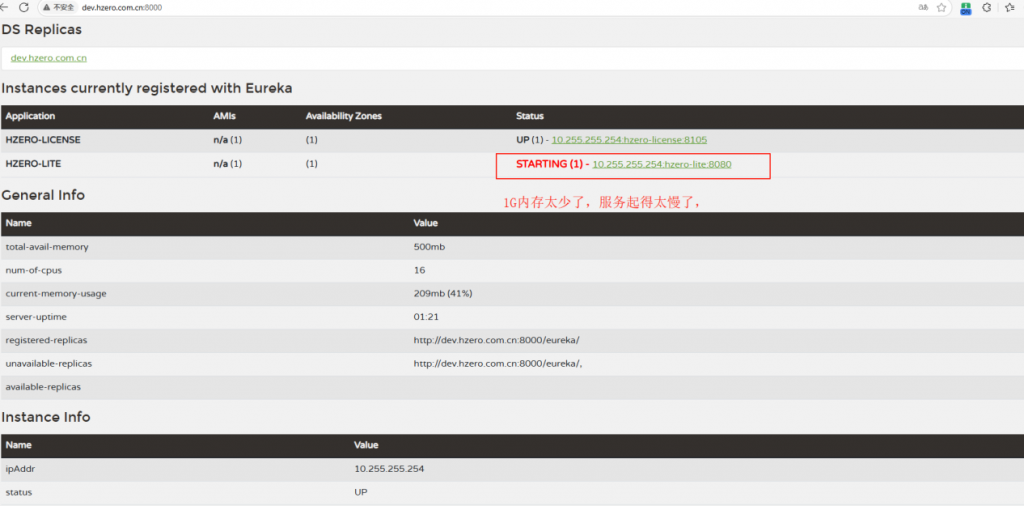The height and width of the screenshot is (506, 1024).
Task: Click the not-secure warning badge
Action: [x=59, y=7]
